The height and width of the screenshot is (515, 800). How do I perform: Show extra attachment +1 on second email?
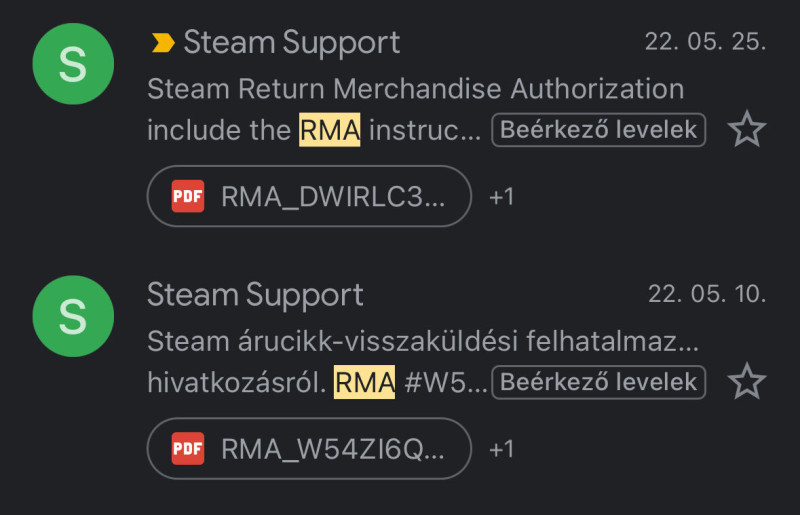[x=501, y=449]
